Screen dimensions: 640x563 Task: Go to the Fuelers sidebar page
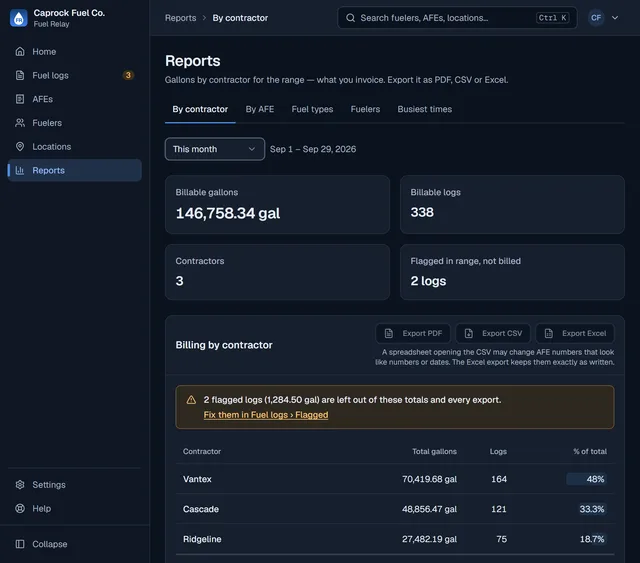(x=74, y=122)
